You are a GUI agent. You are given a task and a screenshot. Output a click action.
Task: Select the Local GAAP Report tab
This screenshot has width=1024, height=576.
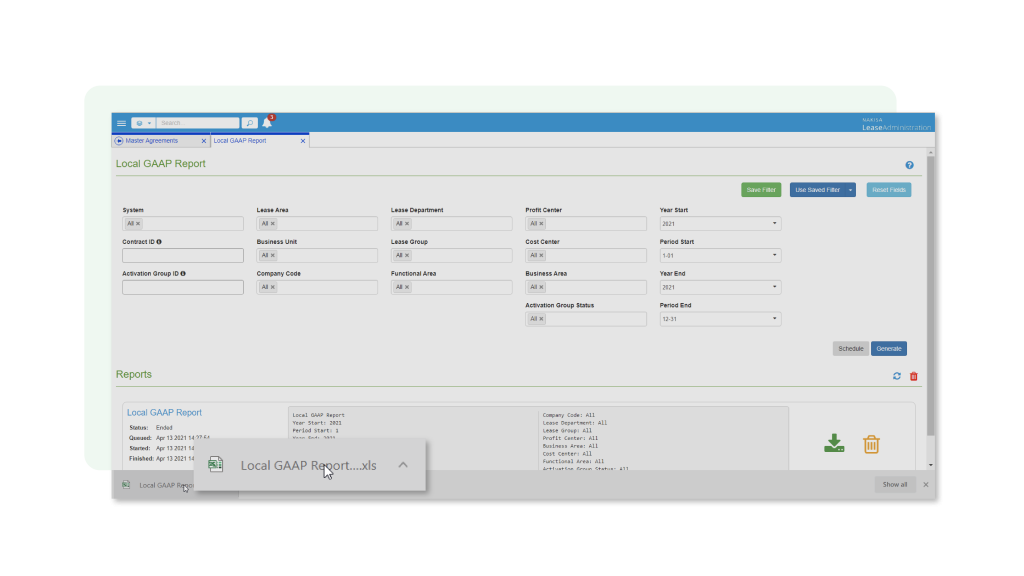coord(240,140)
